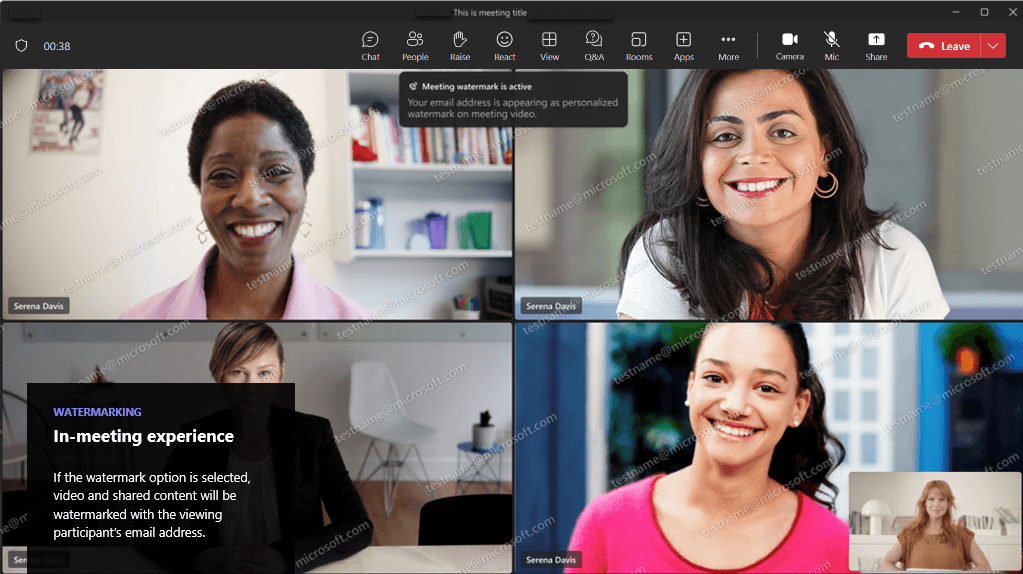Open breakout Rooms
The image size is (1023, 574).
click(x=639, y=45)
